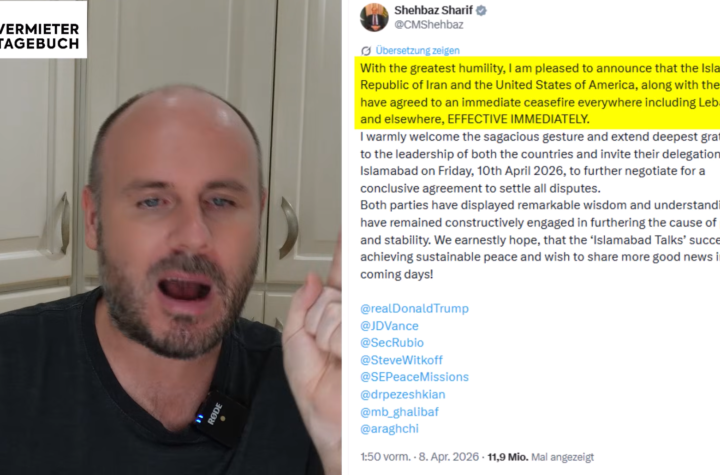
Task: Click the 8. Apr. 2026 post date
Action: [449, 457]
